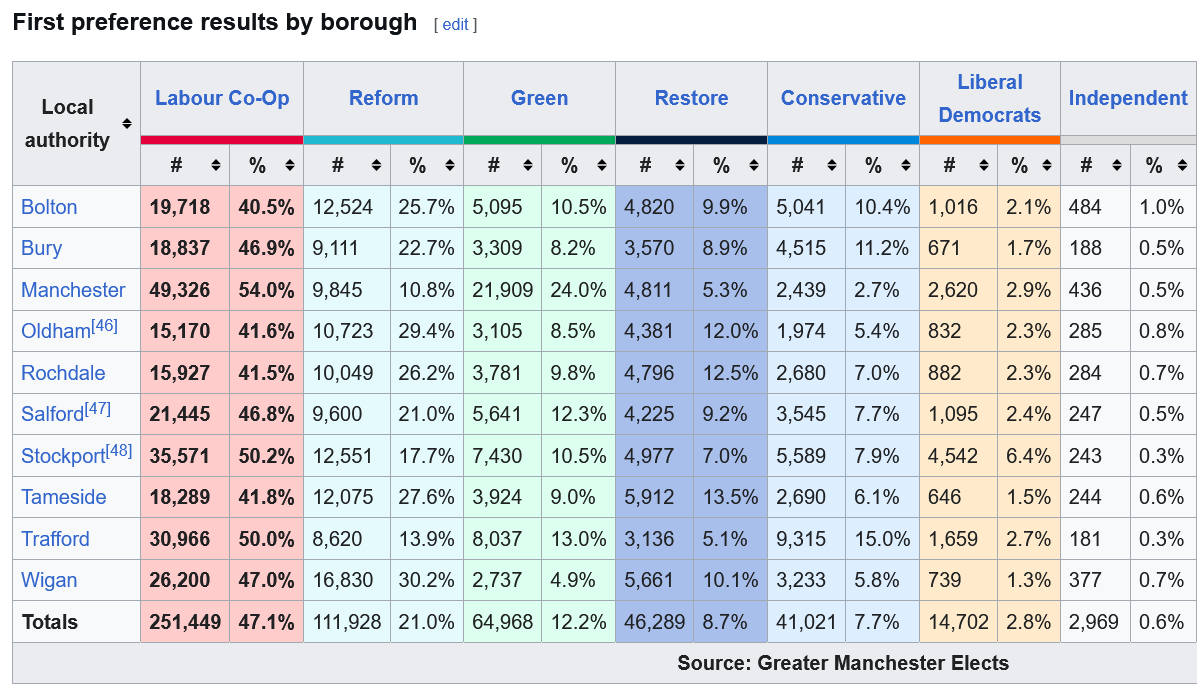Sort by Conservative vote count
This screenshot has height=685, width=1197.
[832, 165]
